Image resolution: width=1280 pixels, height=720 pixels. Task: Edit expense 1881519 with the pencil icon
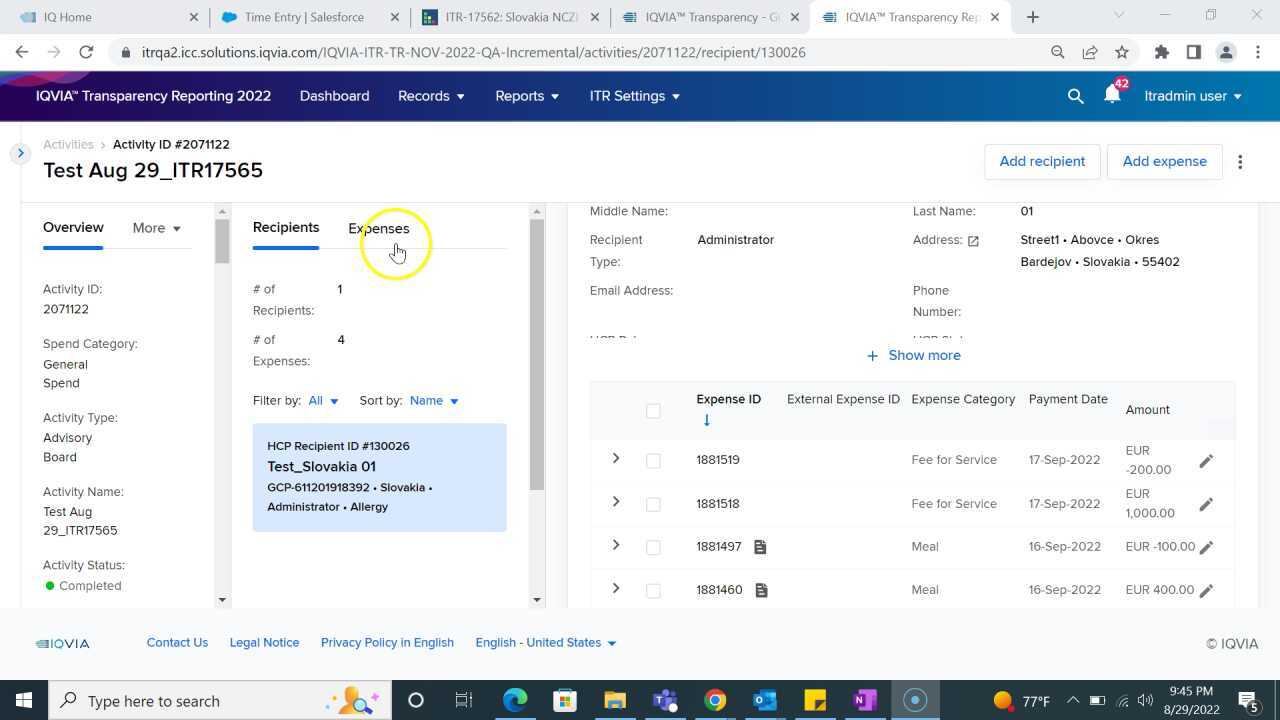(x=1206, y=461)
